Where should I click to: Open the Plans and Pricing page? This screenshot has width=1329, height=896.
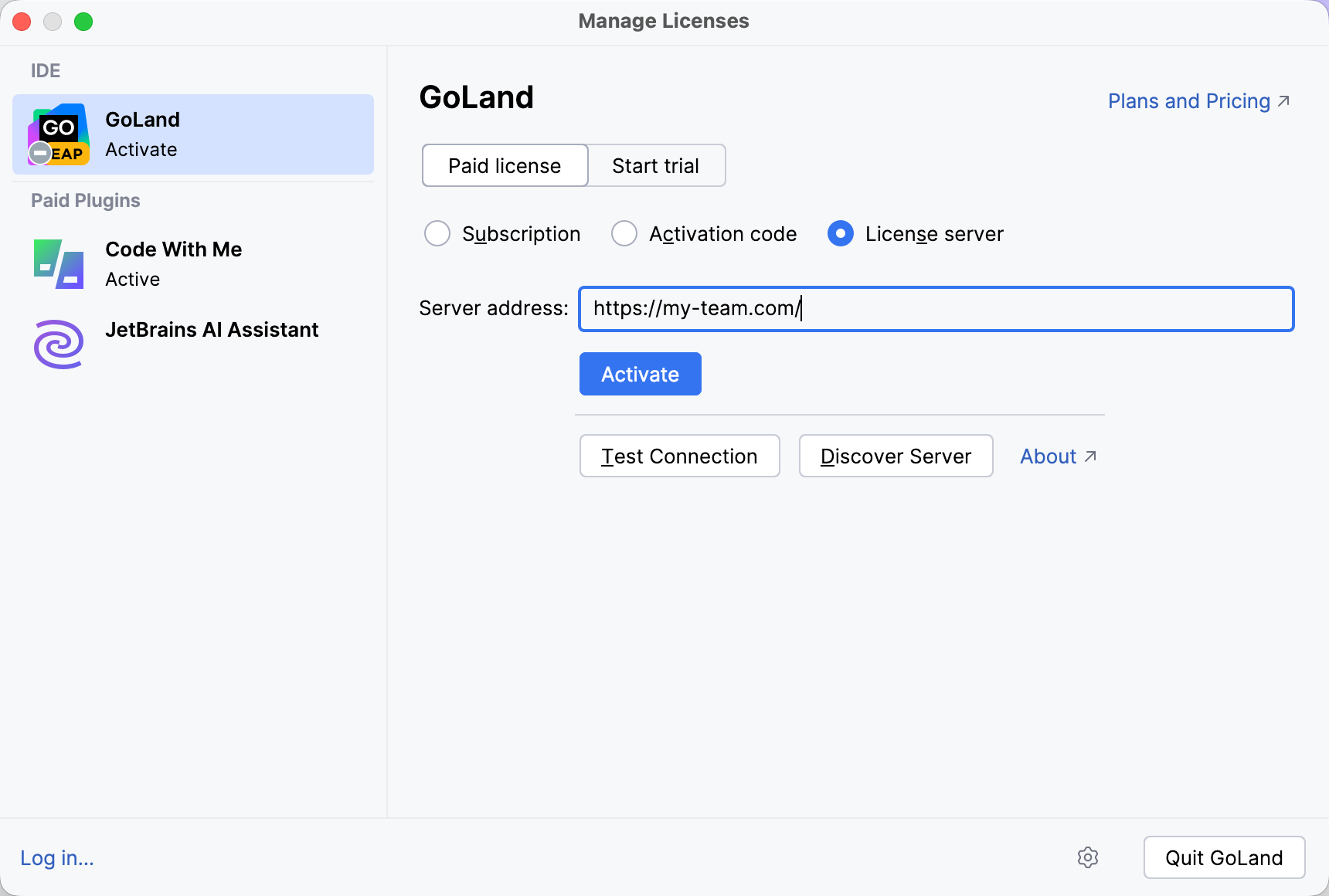[x=1188, y=100]
